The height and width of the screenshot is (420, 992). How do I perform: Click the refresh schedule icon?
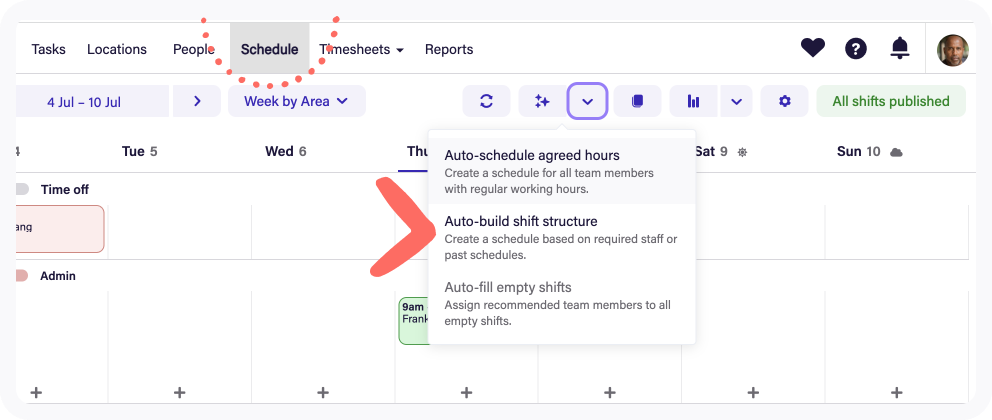(x=487, y=101)
